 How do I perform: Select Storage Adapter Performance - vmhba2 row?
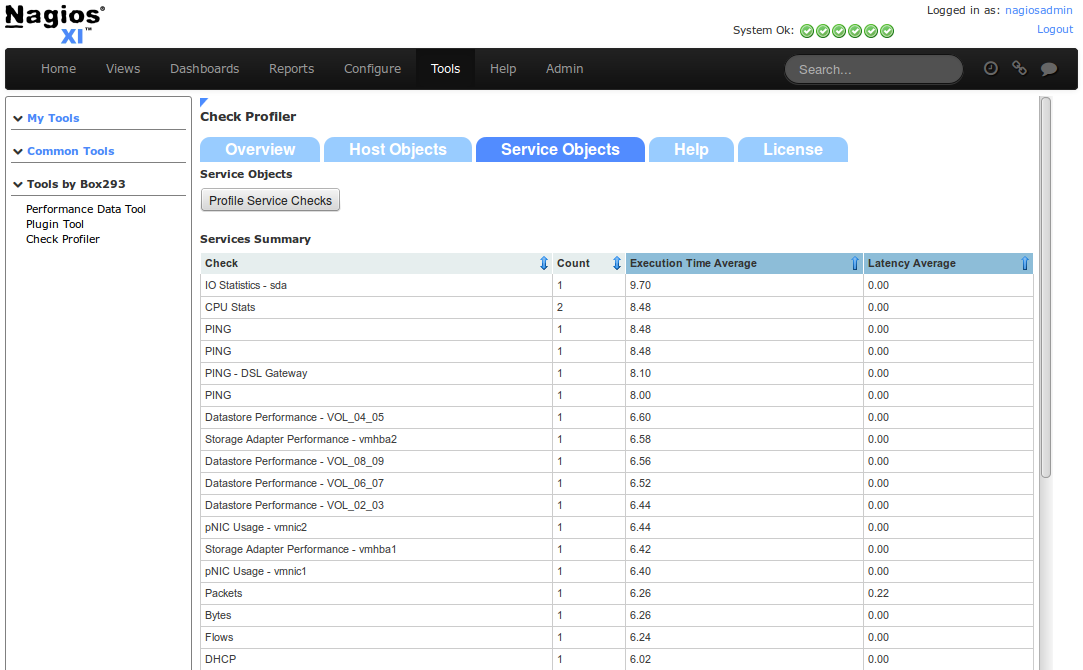[617, 439]
